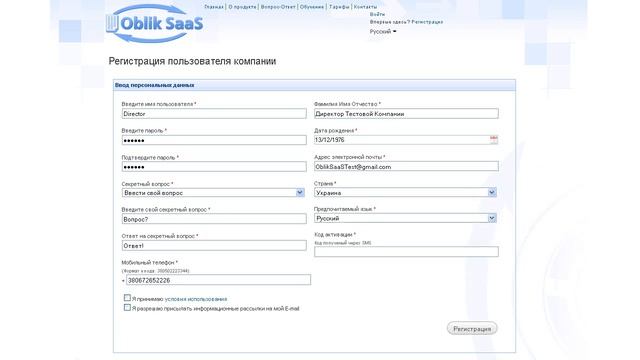This screenshot has height=360, width=640.
Task: Focus the full name field
Action: click(x=406, y=114)
